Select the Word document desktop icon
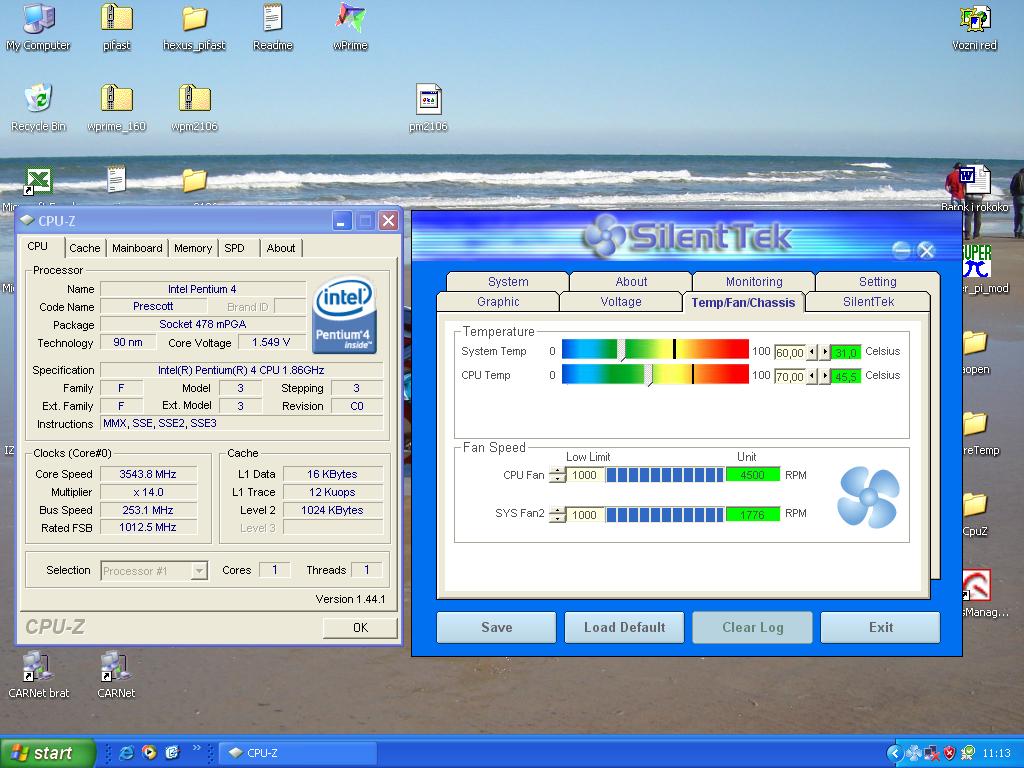Viewport: 1024px width, 768px height. pyautogui.click(x=974, y=180)
